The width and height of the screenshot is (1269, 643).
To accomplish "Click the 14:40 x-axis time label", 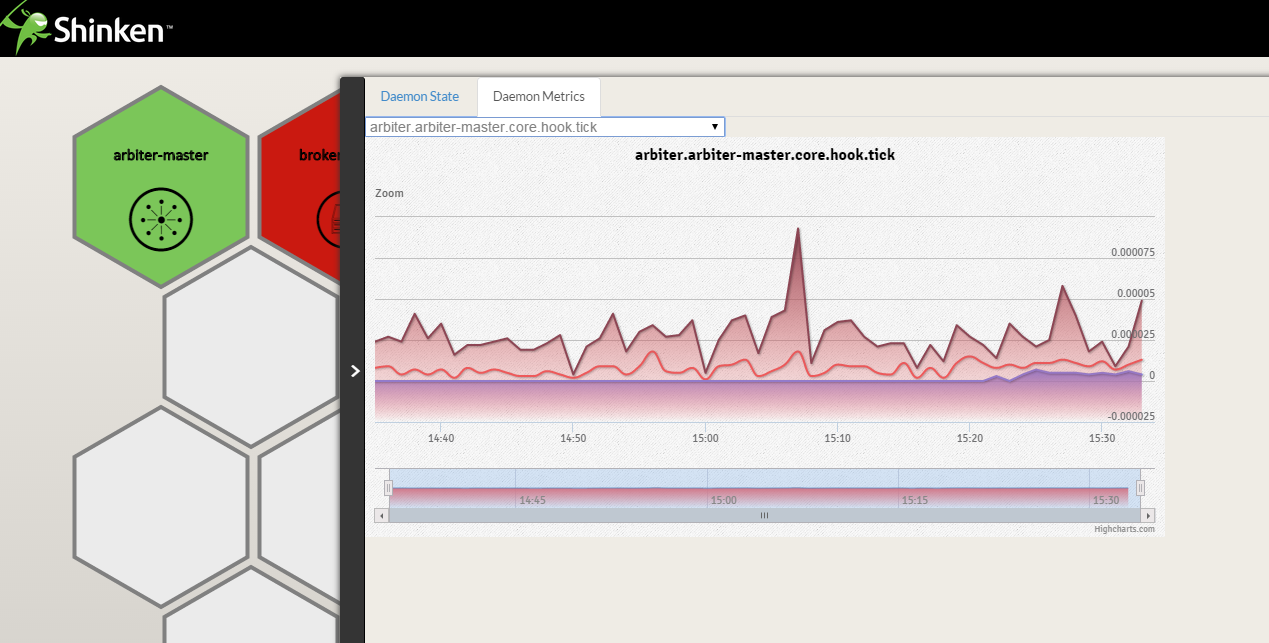I will coord(441,438).
